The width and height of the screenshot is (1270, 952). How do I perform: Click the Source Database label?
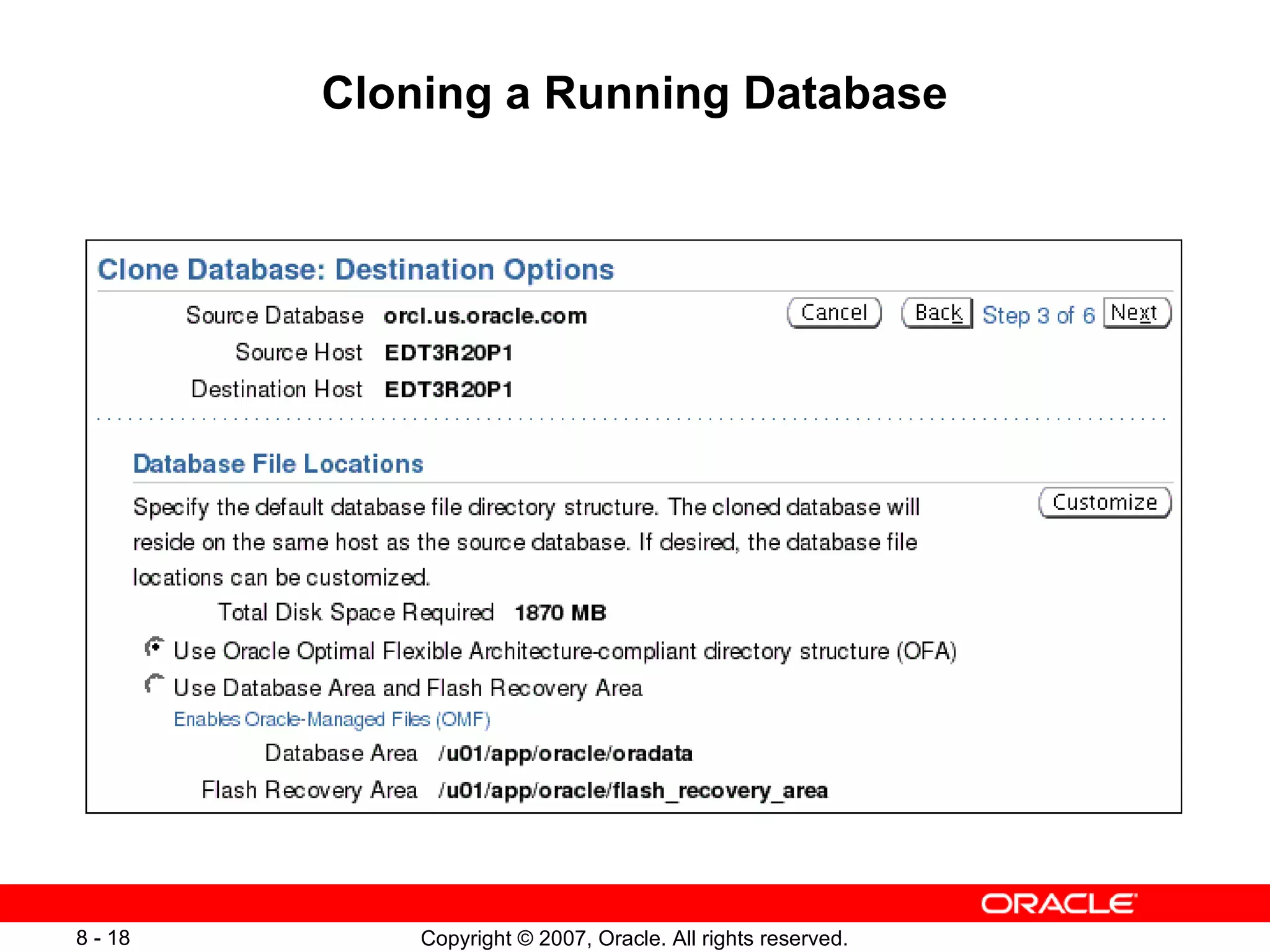point(275,315)
